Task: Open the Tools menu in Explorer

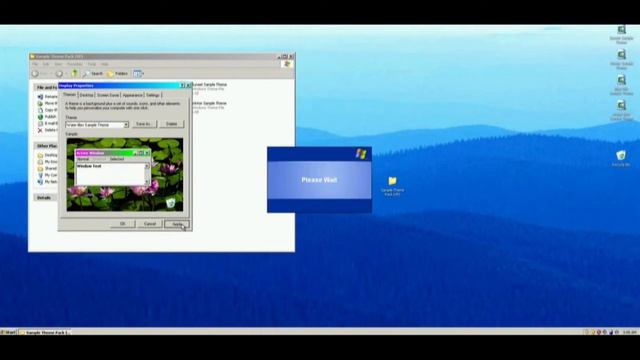Action: click(92, 64)
